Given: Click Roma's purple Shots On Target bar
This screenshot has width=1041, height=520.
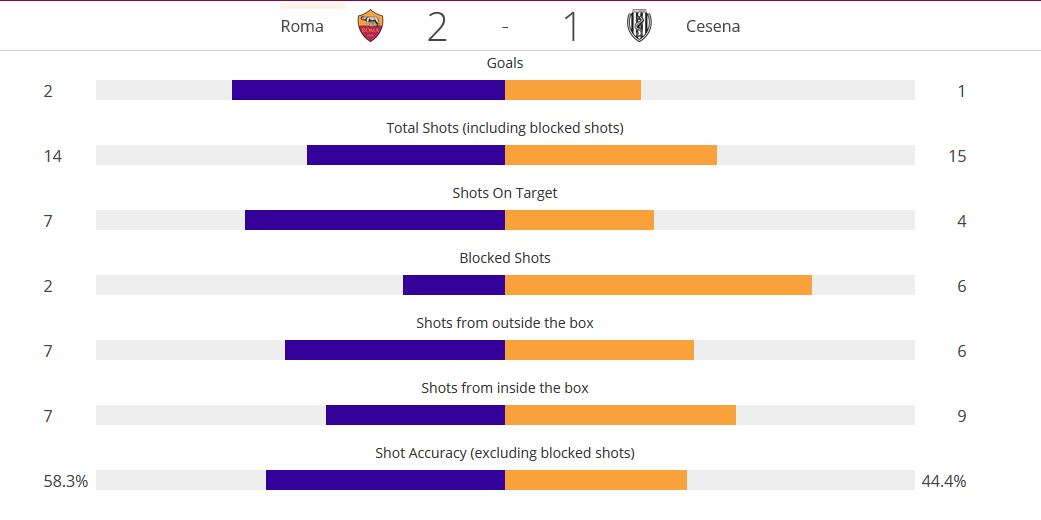Looking at the screenshot, I should point(375,220).
